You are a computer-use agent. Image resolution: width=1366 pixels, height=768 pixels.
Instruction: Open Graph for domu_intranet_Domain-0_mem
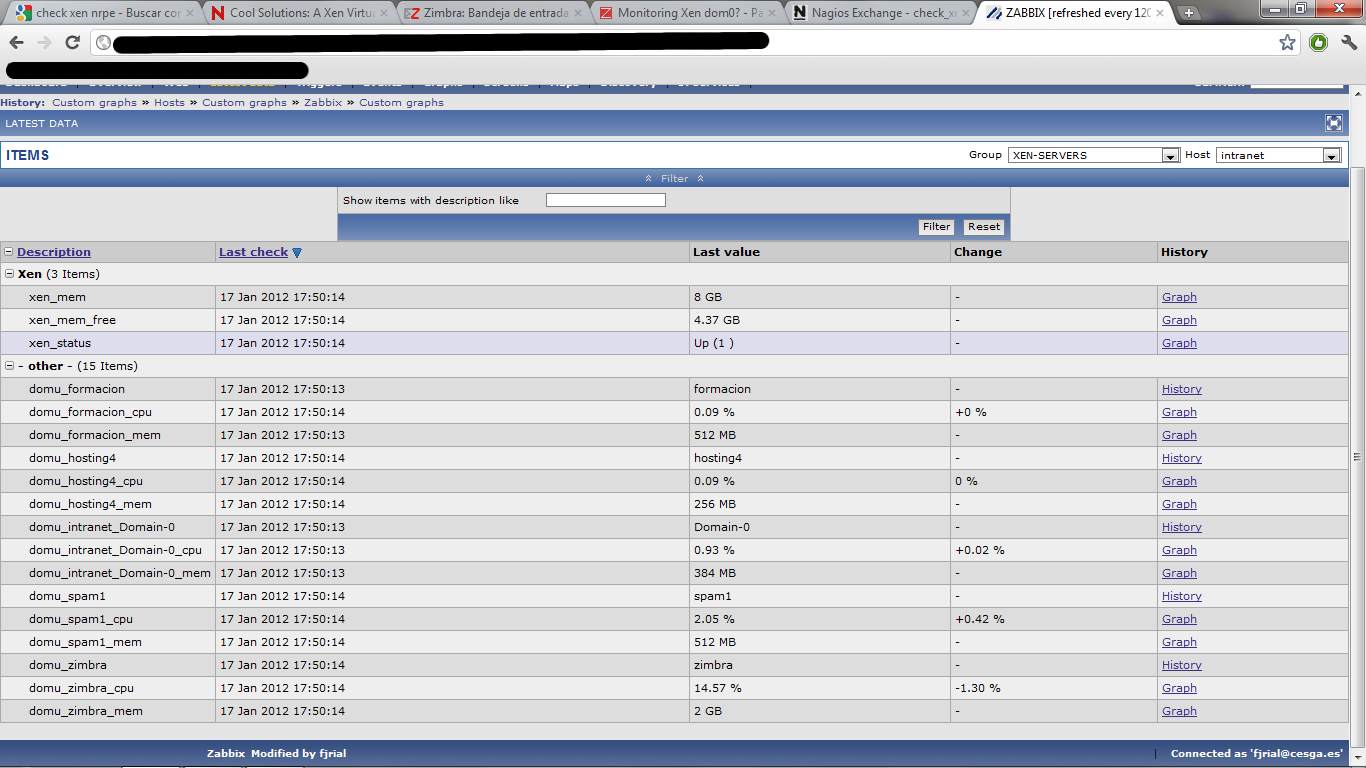coord(1179,573)
